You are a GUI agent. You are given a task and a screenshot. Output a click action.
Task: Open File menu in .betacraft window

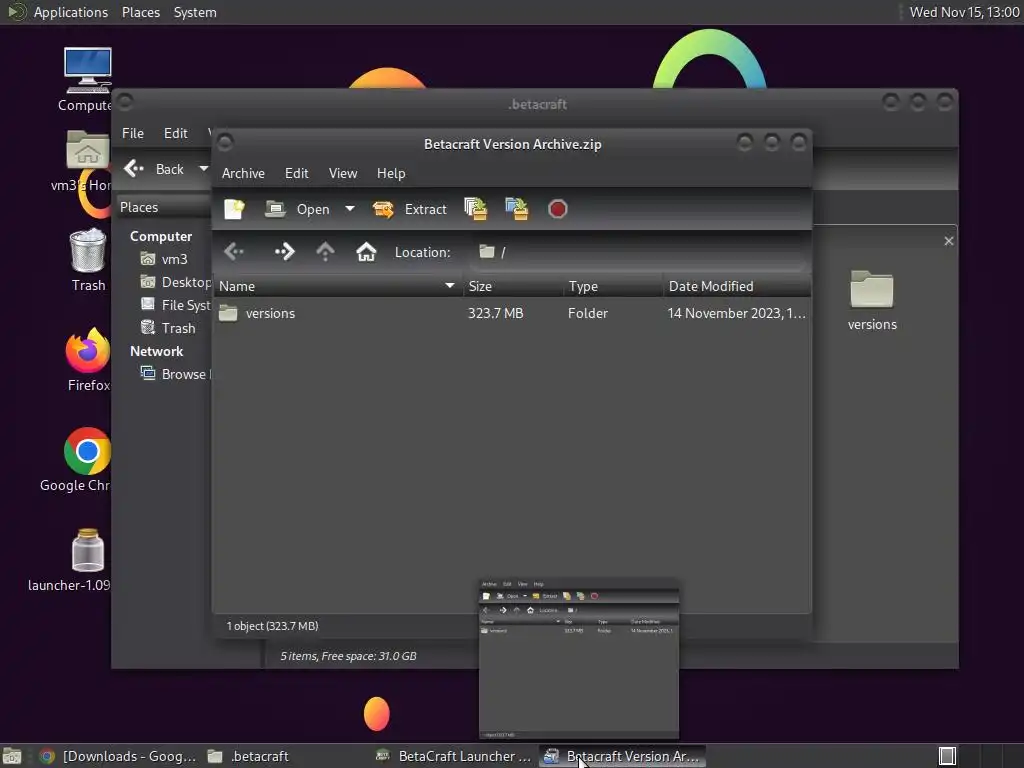[x=133, y=133]
